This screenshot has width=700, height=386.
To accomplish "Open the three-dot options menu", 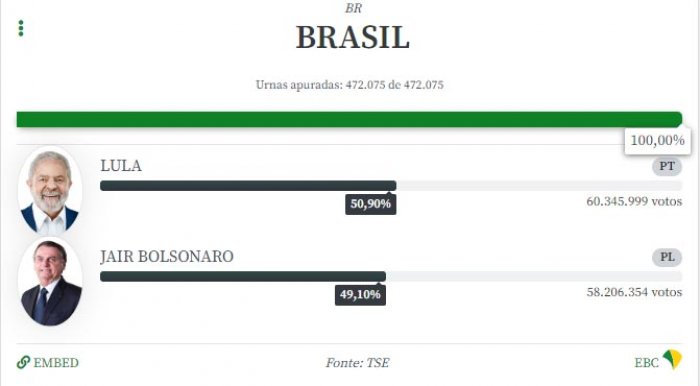I will [21, 28].
